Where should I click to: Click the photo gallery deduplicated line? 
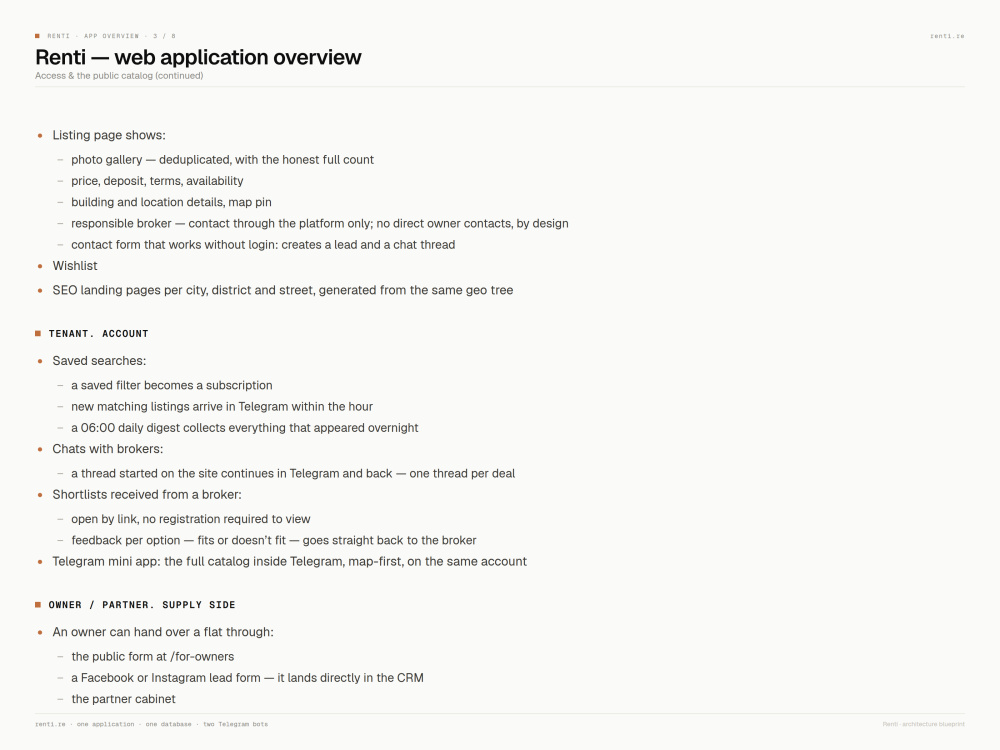coord(223,159)
